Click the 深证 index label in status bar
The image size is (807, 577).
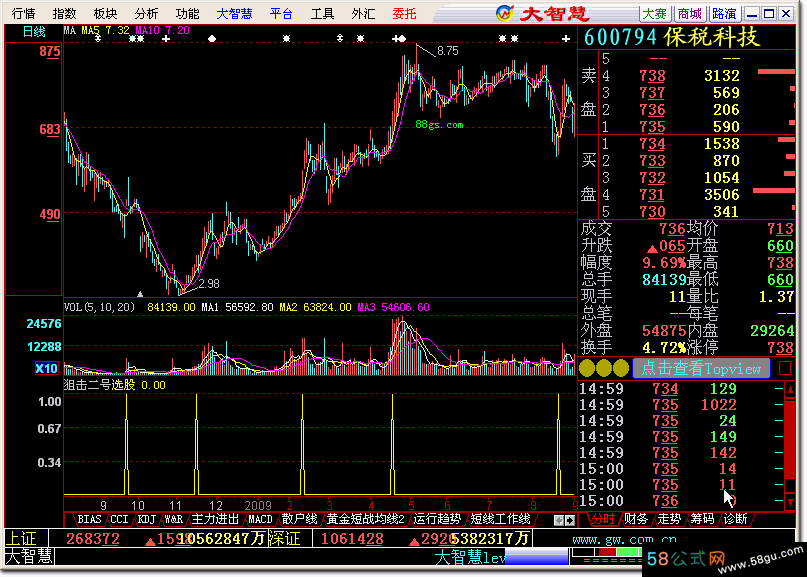[x=284, y=538]
